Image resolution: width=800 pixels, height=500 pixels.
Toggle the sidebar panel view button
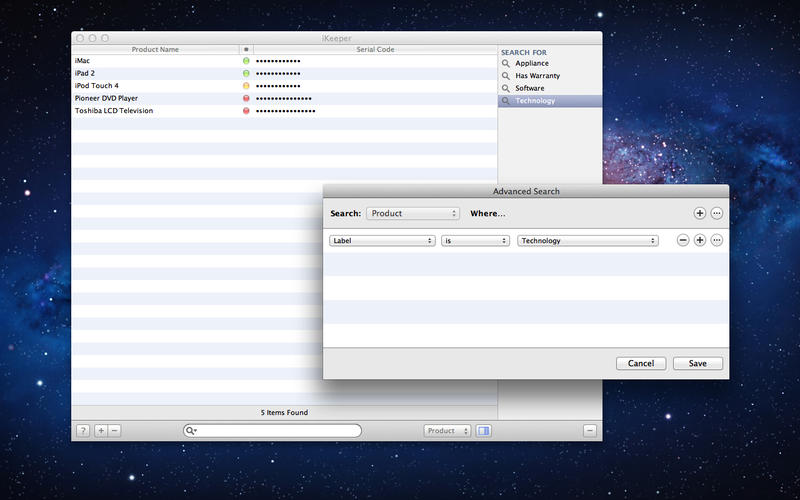pyautogui.click(x=484, y=431)
